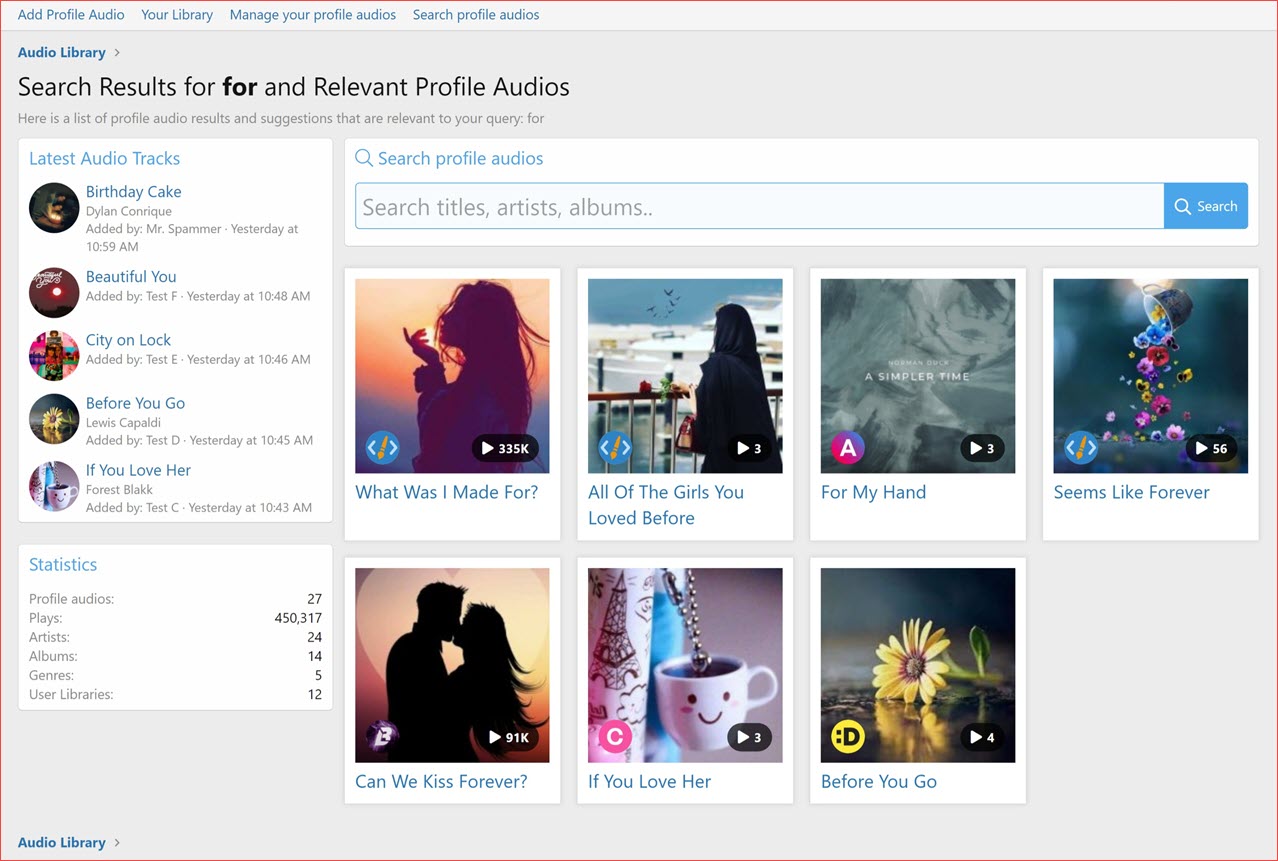Click the magnifier icon beside "Search profile audios" heading
The image size is (1278, 861).
(363, 158)
